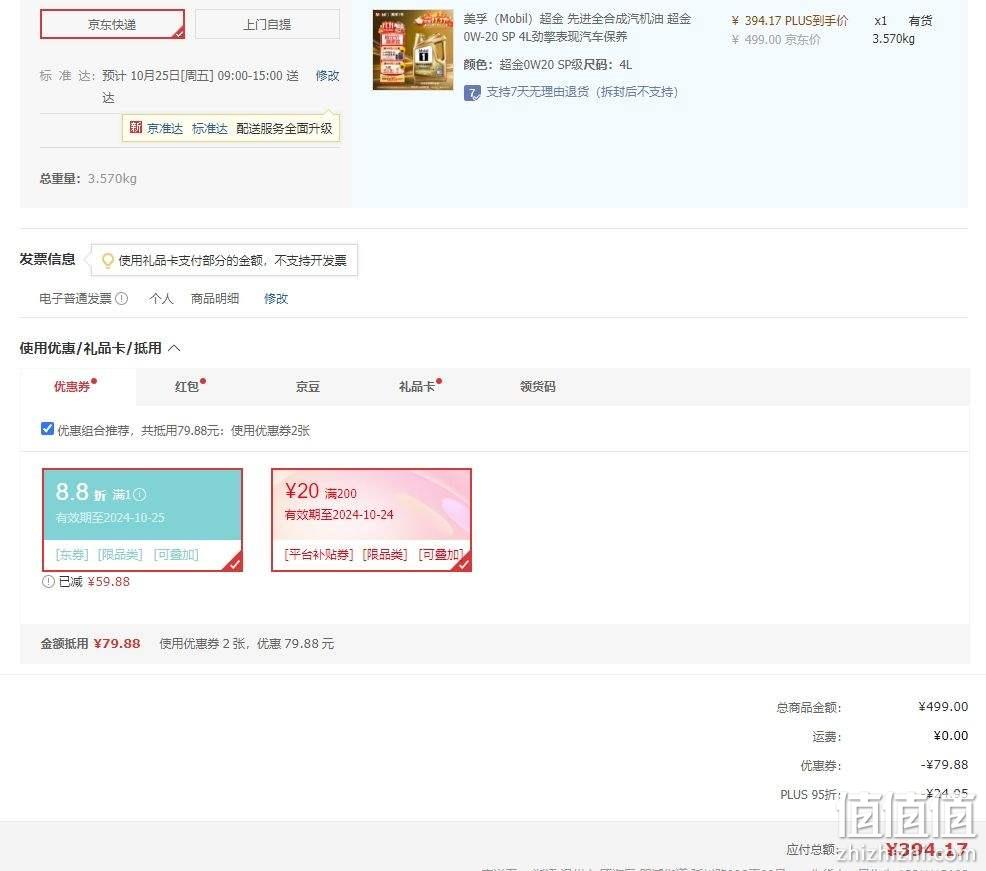Click 标准达 in delivery upgrade notice
The image size is (986, 871).
209,128
